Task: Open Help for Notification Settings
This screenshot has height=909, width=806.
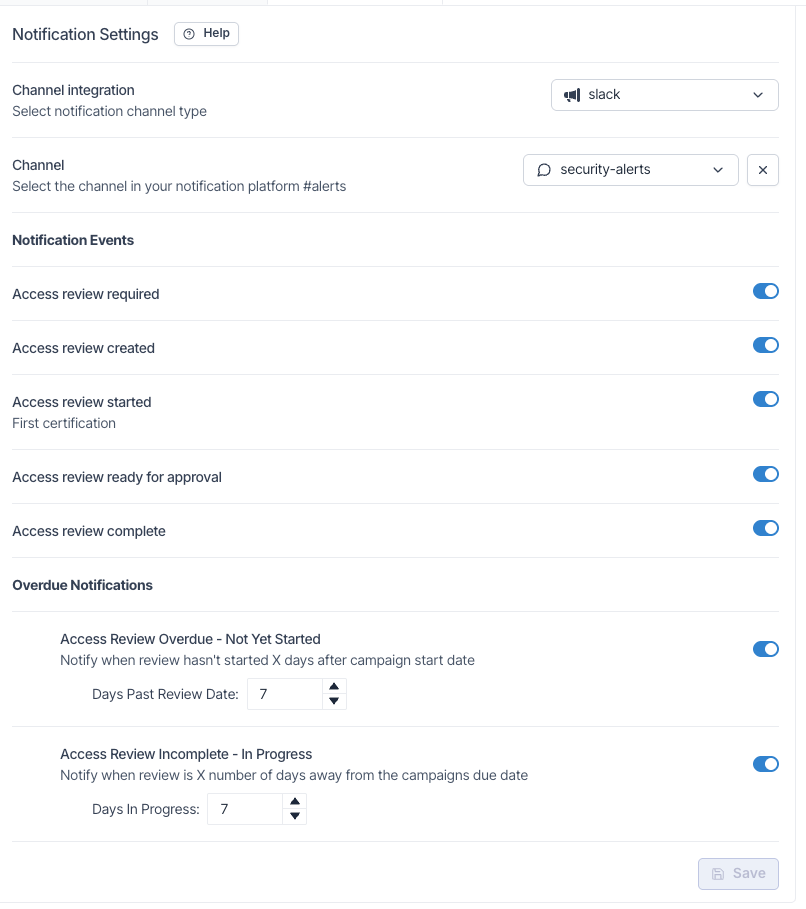Action: point(206,34)
